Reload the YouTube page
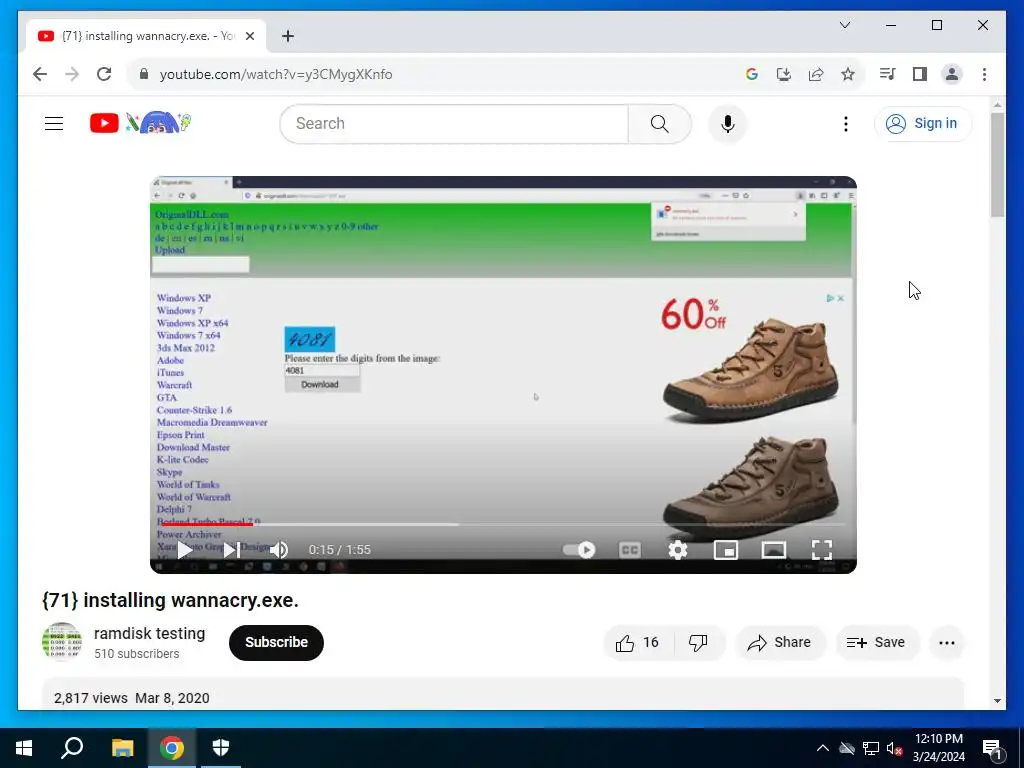Image resolution: width=1024 pixels, height=768 pixels. click(104, 74)
